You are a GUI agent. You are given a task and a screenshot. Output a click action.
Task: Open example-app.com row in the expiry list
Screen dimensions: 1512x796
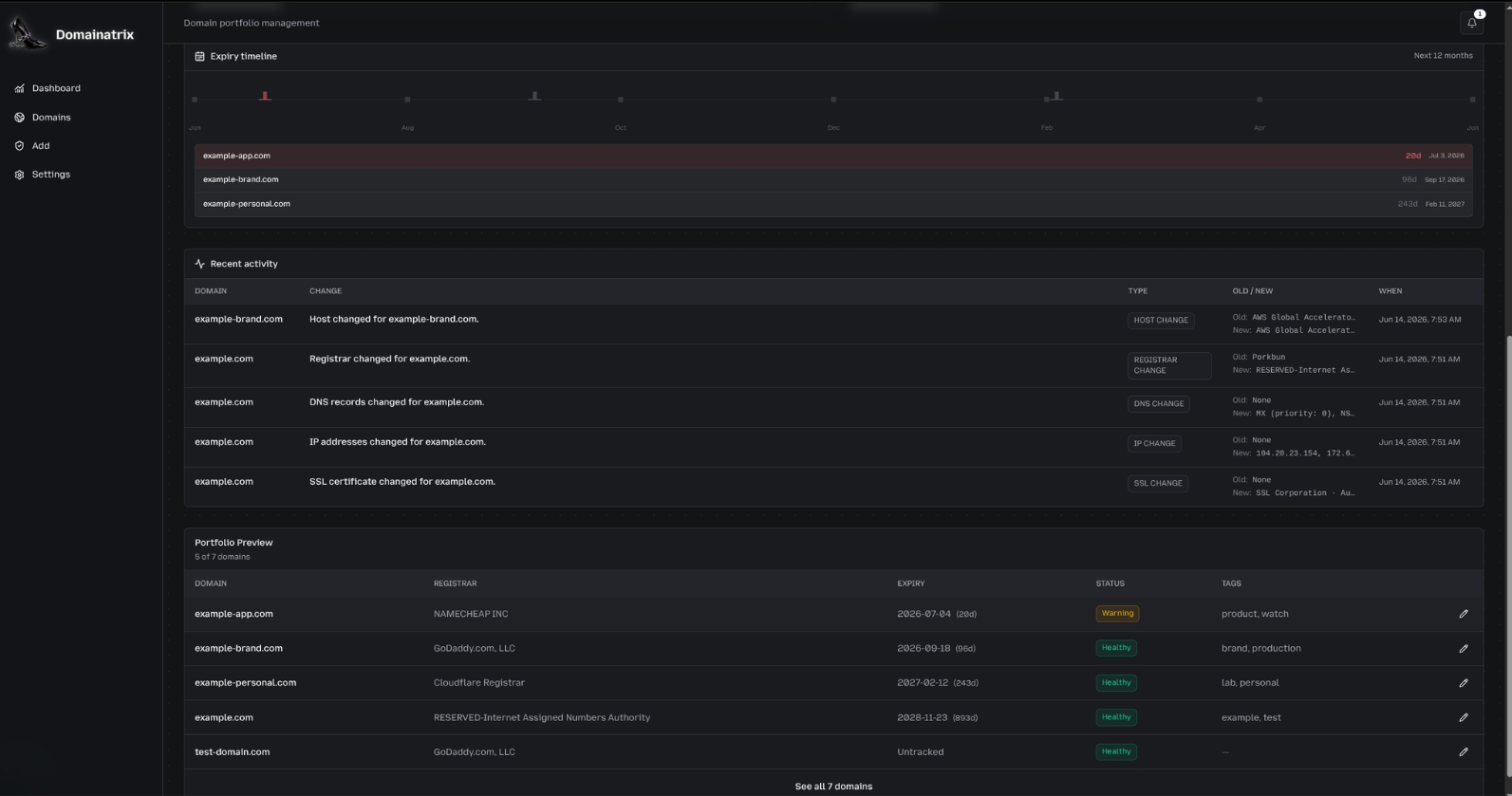coord(833,156)
